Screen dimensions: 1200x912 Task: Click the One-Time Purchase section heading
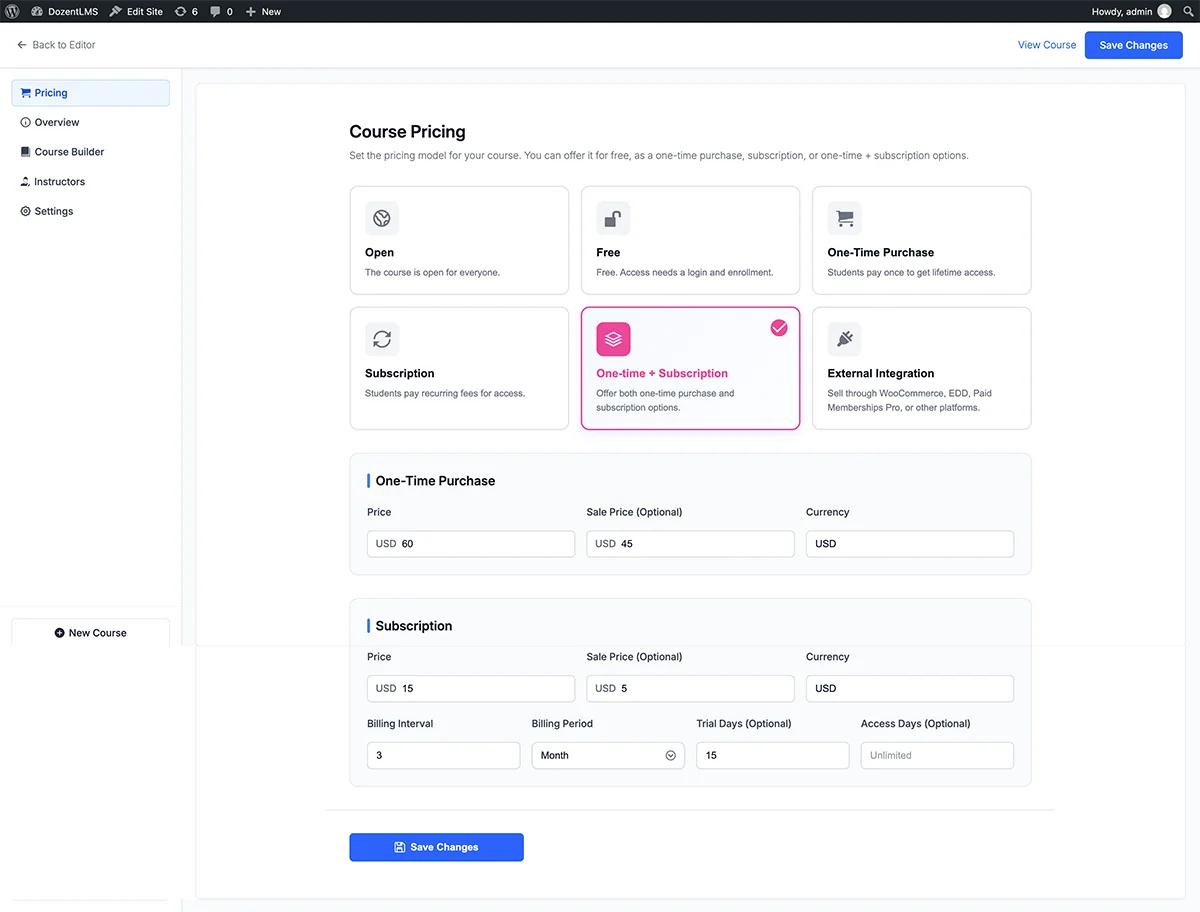pos(435,481)
